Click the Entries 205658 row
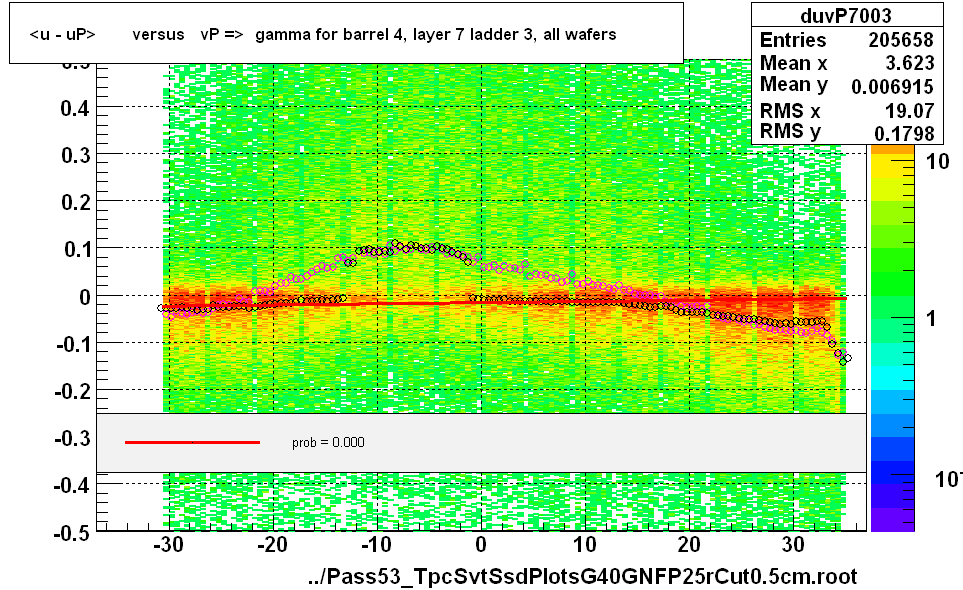Image resolution: width=963 pixels, height=590 pixels. [x=846, y=40]
